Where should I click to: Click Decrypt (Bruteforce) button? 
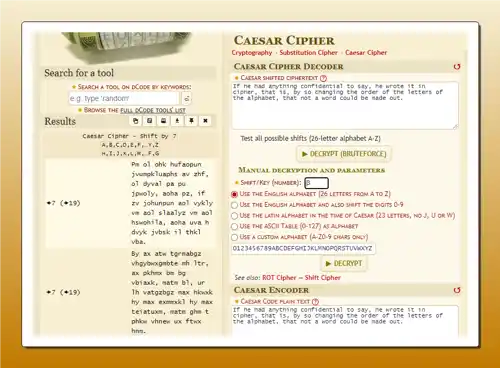(344, 154)
